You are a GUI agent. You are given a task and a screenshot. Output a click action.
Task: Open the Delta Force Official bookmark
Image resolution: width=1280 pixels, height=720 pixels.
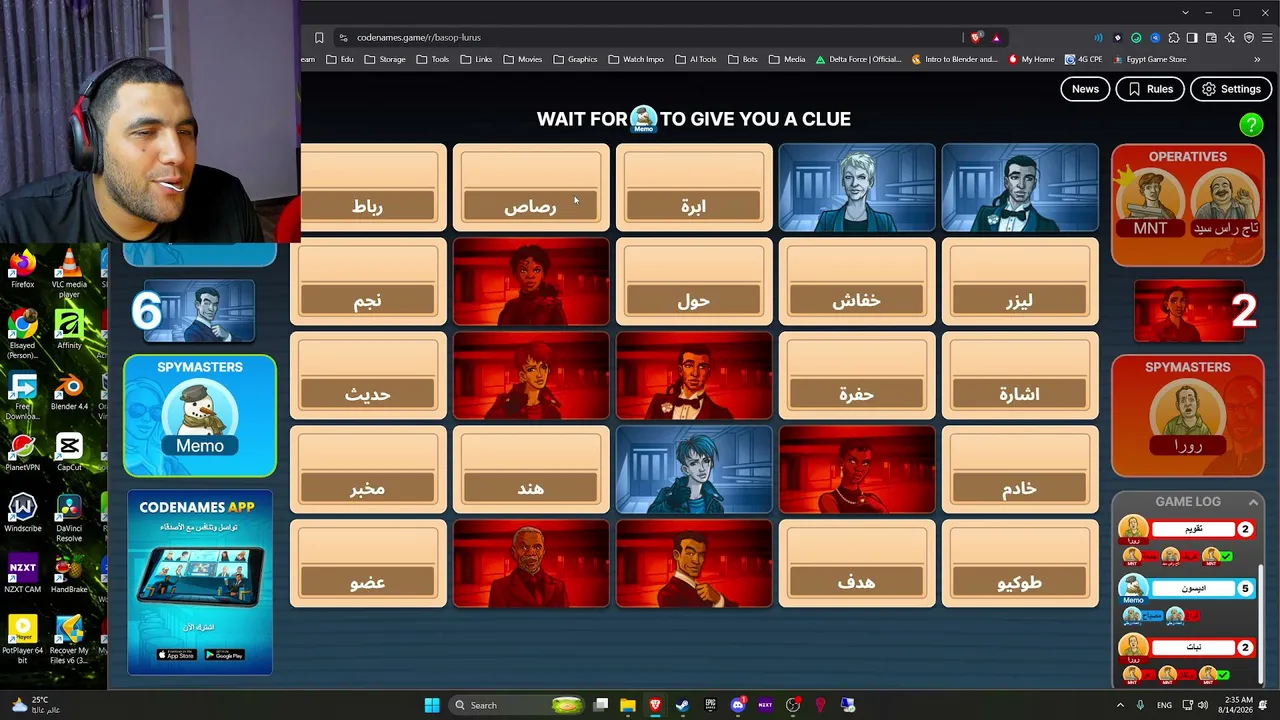[858, 59]
